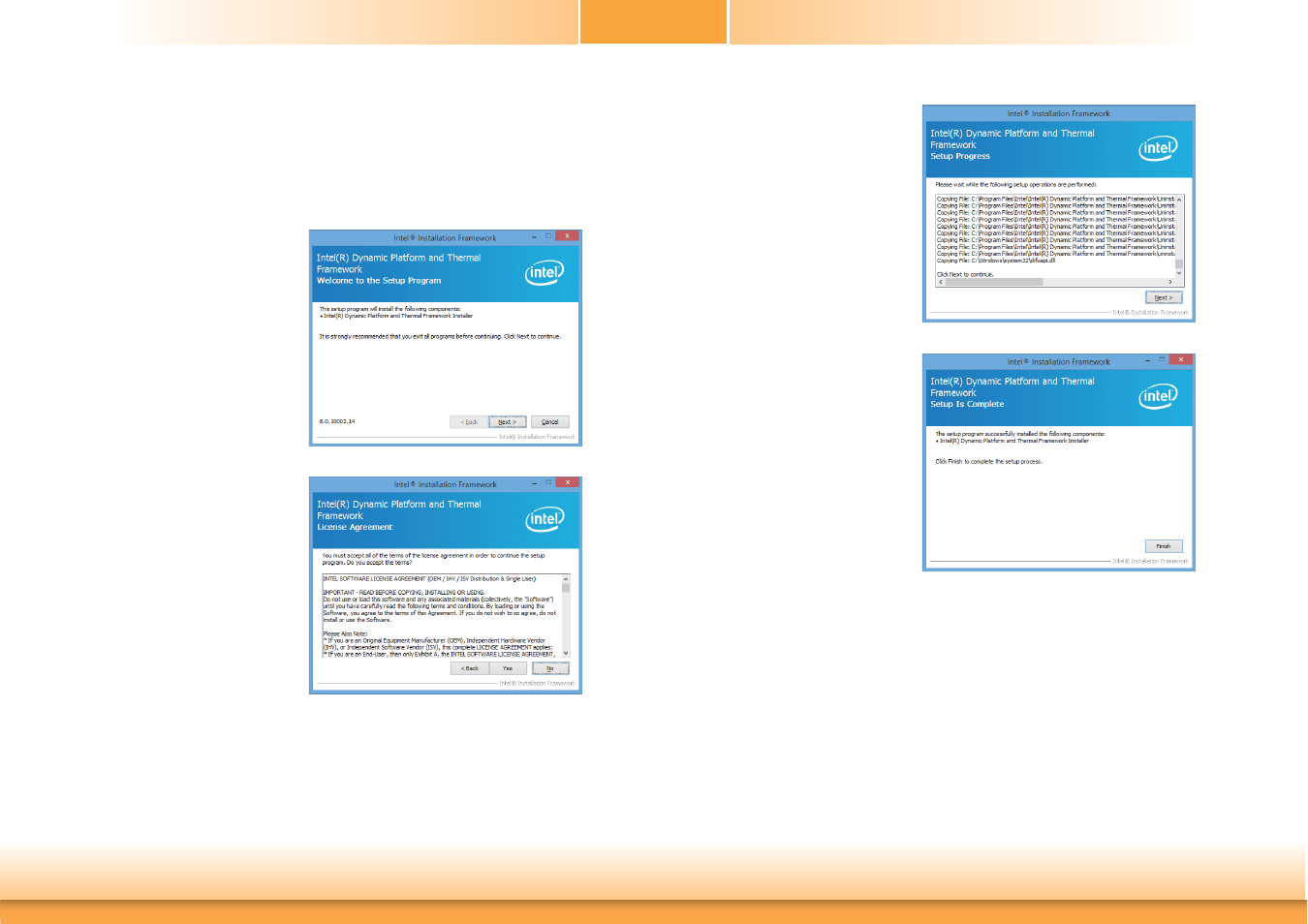Click 'Click Finish to complete the setup process.' text

988,462
